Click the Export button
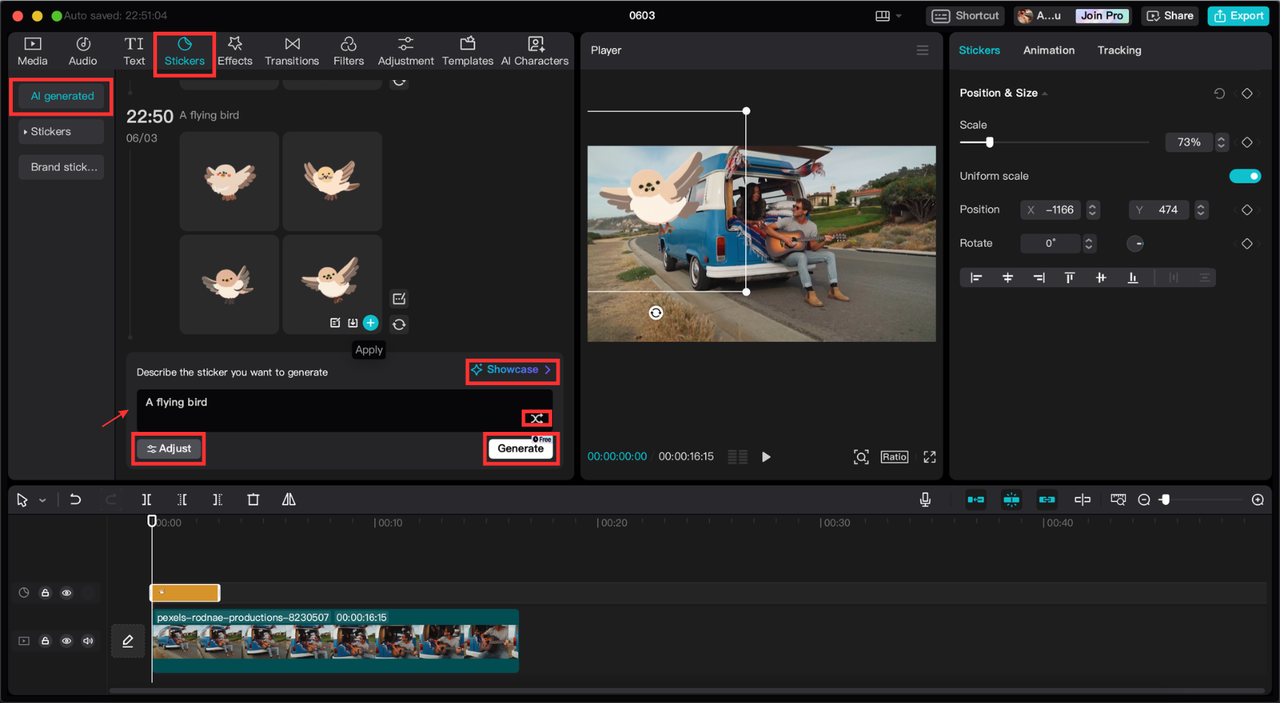The width and height of the screenshot is (1280, 703). tap(1237, 16)
